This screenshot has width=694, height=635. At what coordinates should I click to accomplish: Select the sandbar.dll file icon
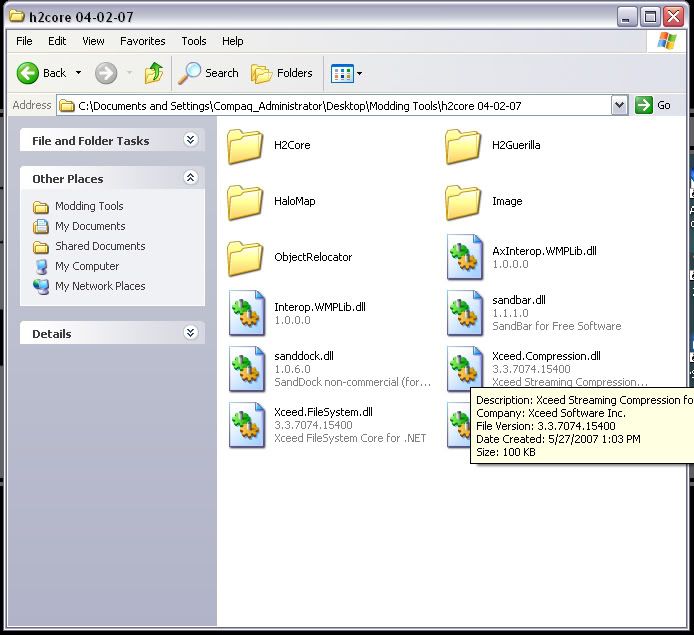click(465, 313)
